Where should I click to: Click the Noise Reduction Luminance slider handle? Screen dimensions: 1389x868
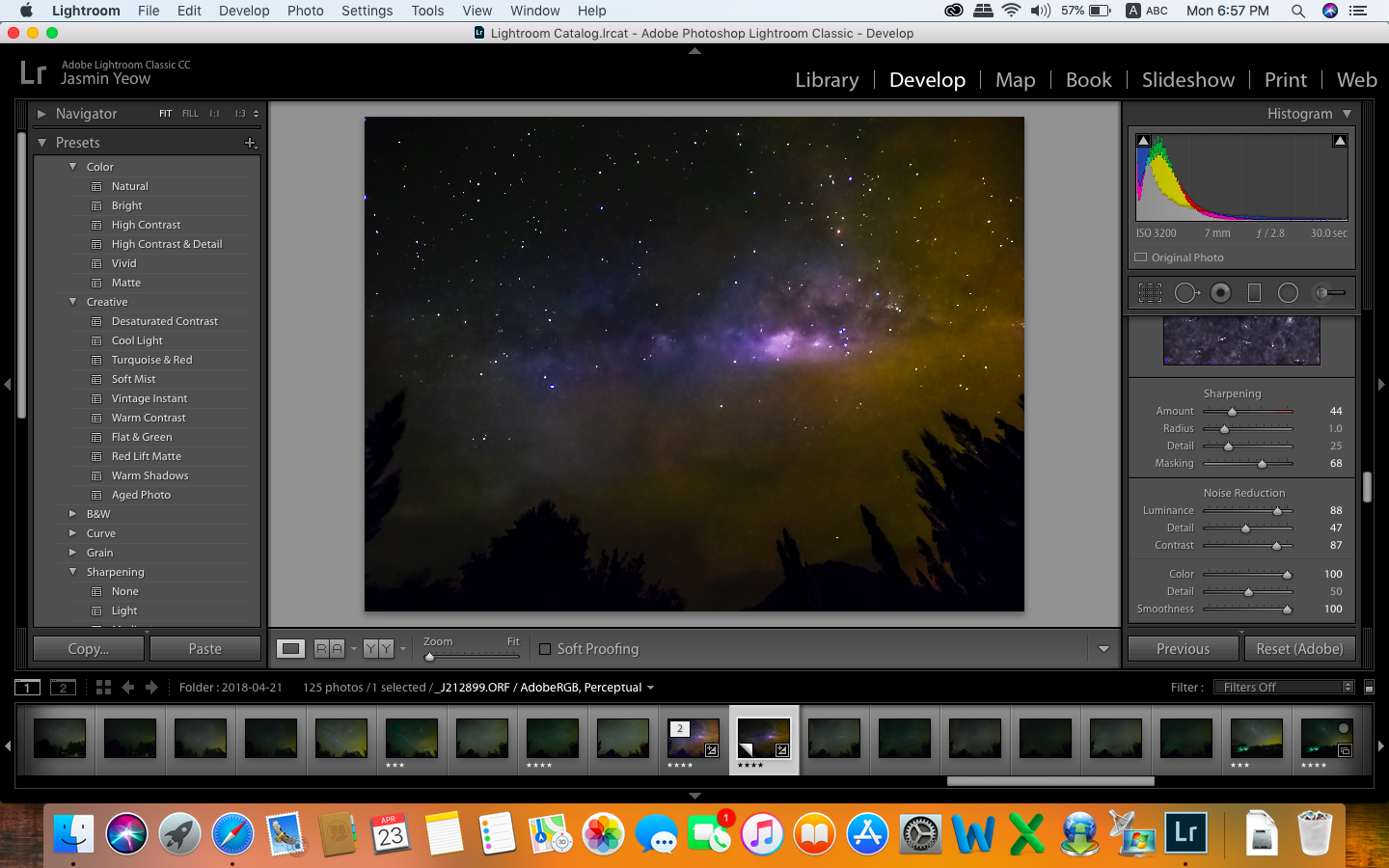point(1278,511)
